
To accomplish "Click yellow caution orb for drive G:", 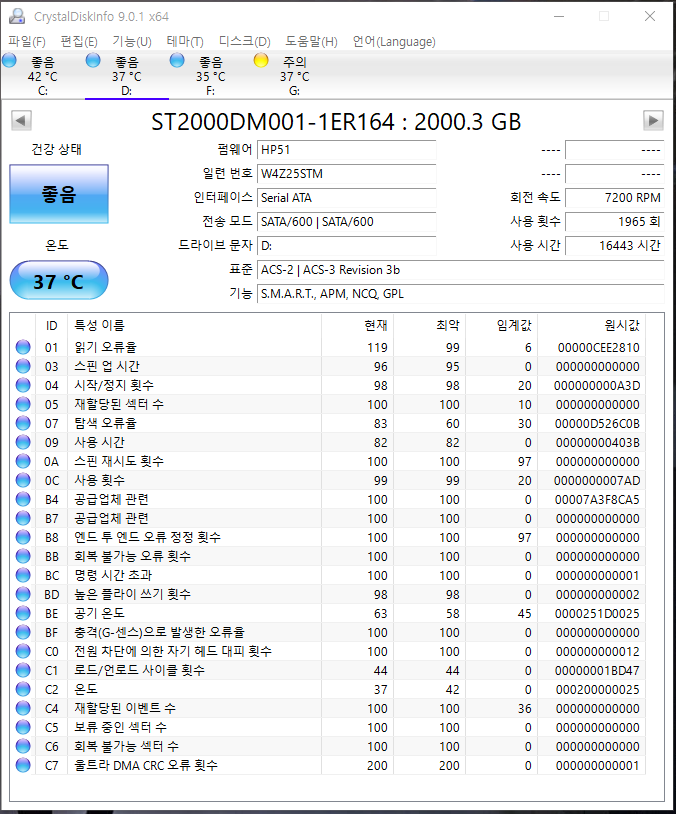I will (x=261, y=61).
